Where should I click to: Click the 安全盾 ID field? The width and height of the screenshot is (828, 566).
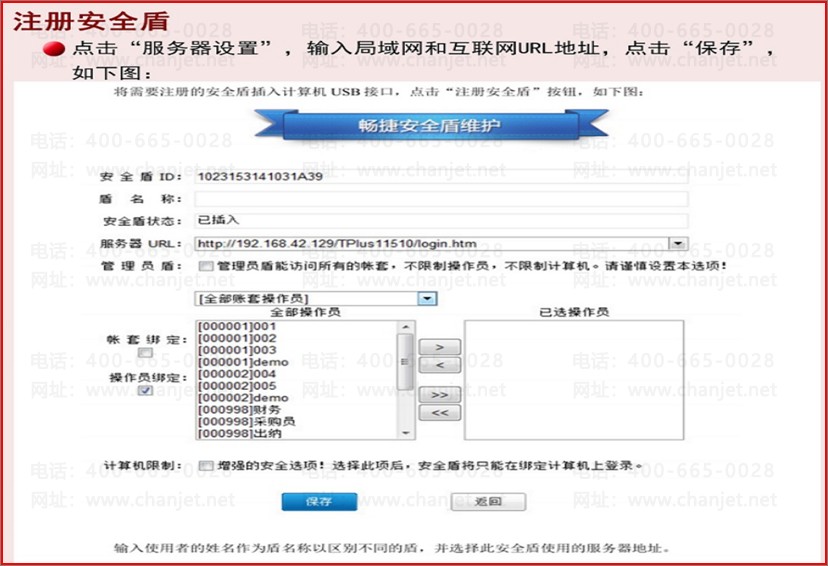point(441,177)
